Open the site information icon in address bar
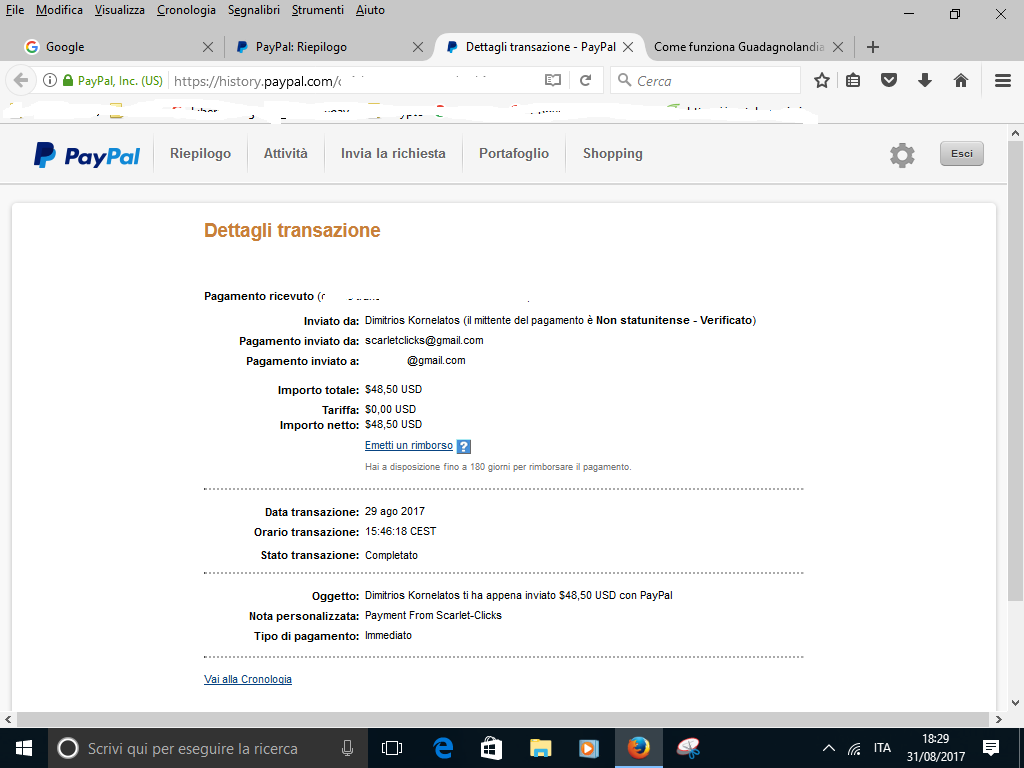The height and width of the screenshot is (768, 1024). click(x=50, y=80)
